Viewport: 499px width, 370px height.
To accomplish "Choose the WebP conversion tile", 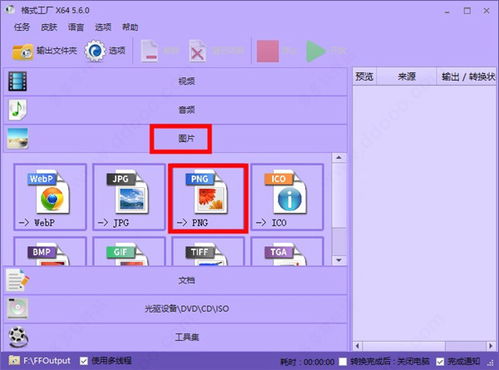I will click(50, 197).
